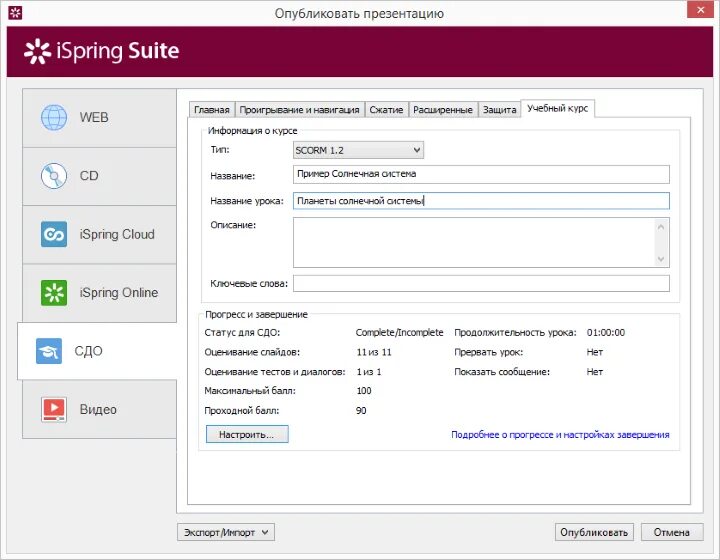
Task: Click the CD sidebar label
Action: point(89,176)
